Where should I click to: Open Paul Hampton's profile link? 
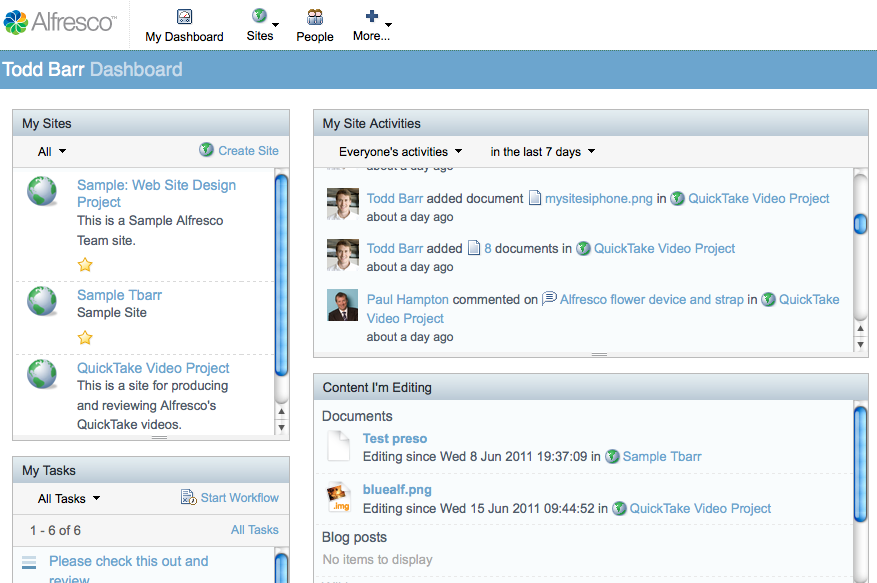tap(408, 299)
